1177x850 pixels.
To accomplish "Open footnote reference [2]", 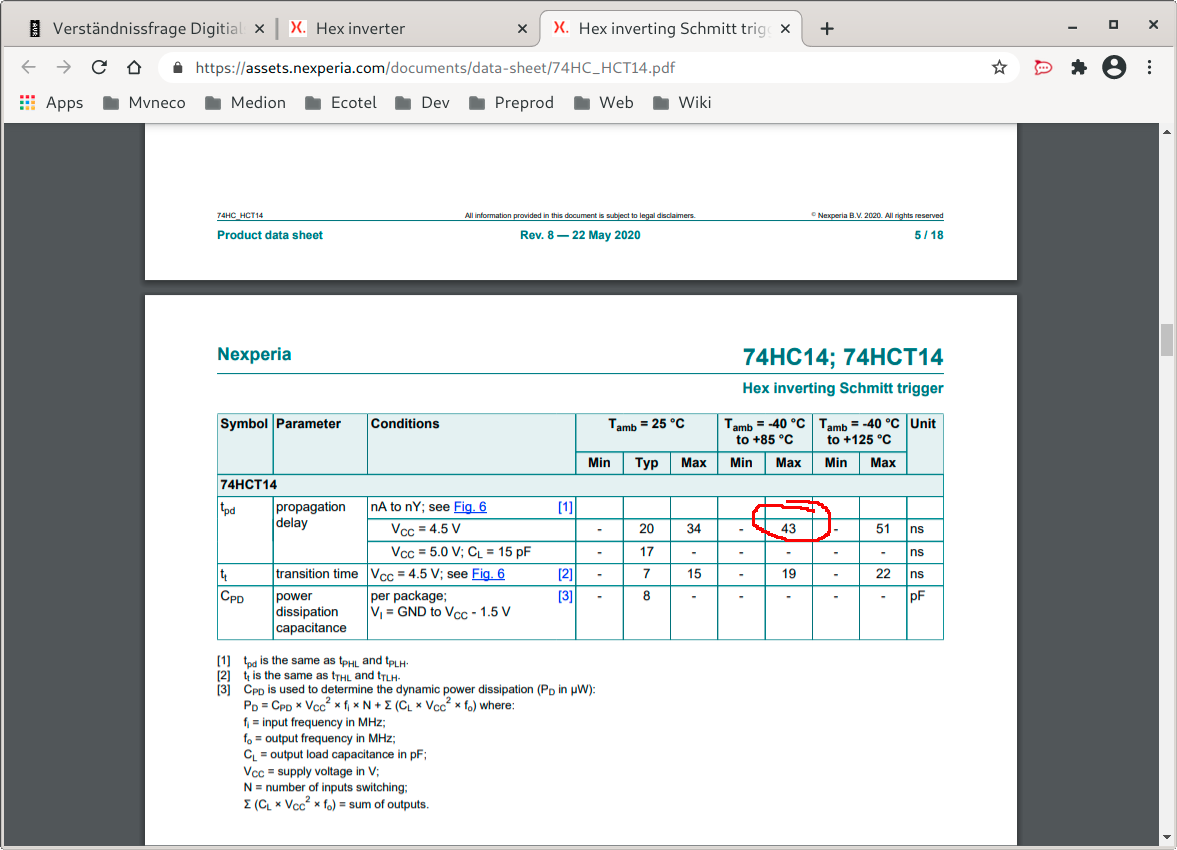I will (565, 574).
